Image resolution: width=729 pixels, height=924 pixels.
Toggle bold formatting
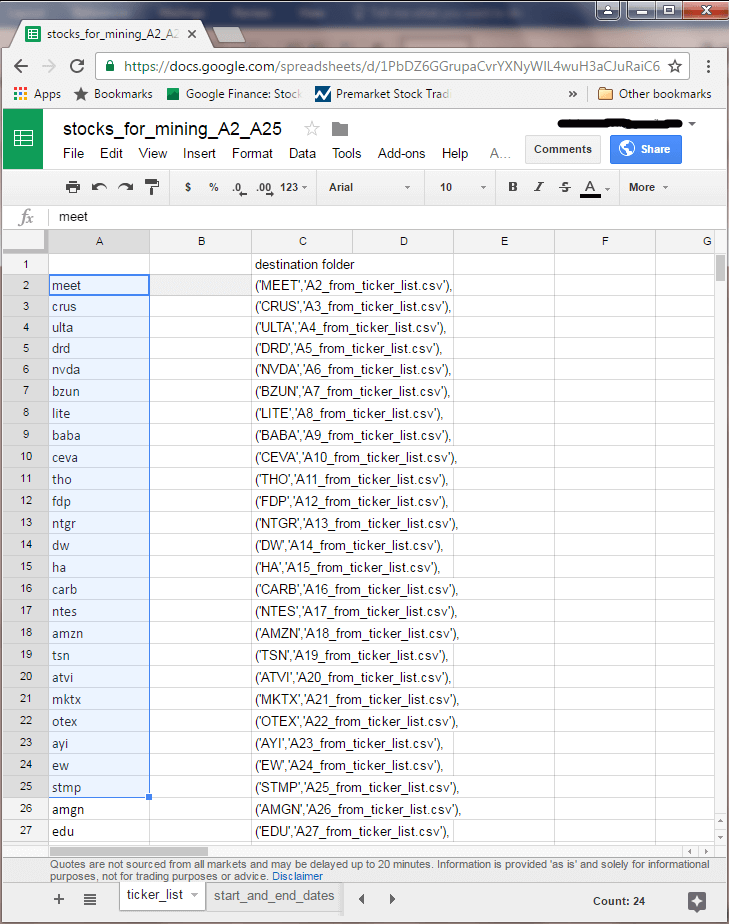513,187
